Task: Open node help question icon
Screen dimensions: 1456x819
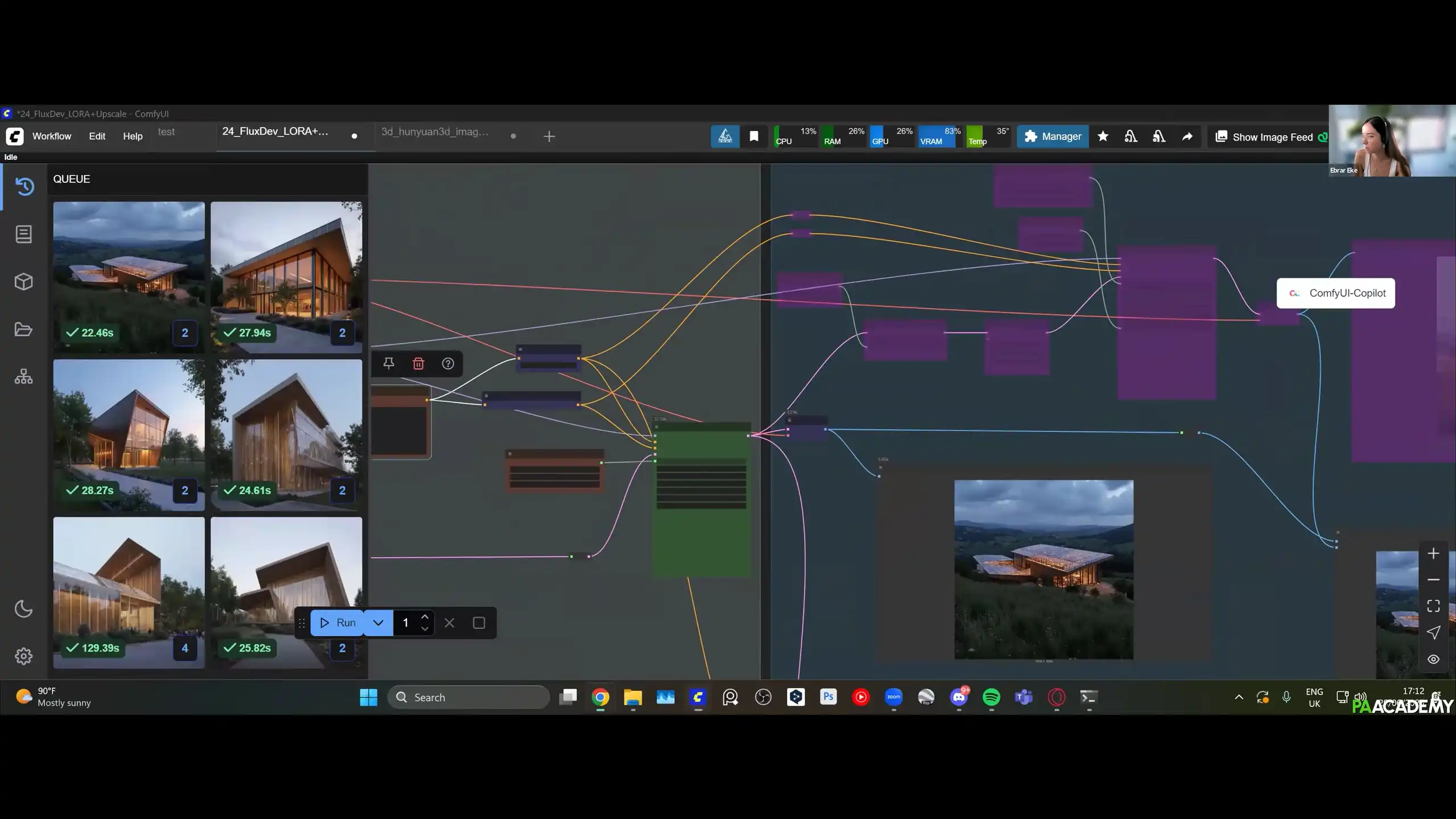Action: click(x=448, y=363)
